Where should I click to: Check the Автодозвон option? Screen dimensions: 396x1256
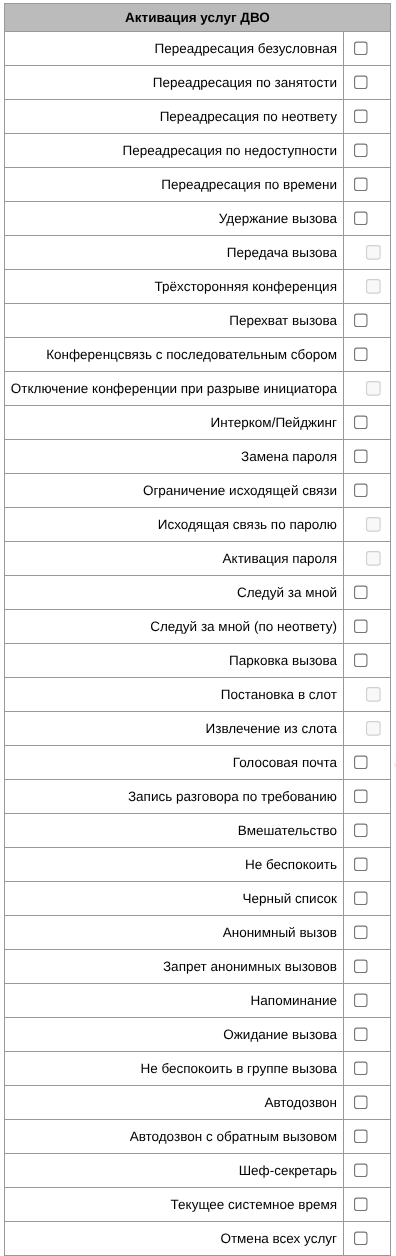(361, 1102)
